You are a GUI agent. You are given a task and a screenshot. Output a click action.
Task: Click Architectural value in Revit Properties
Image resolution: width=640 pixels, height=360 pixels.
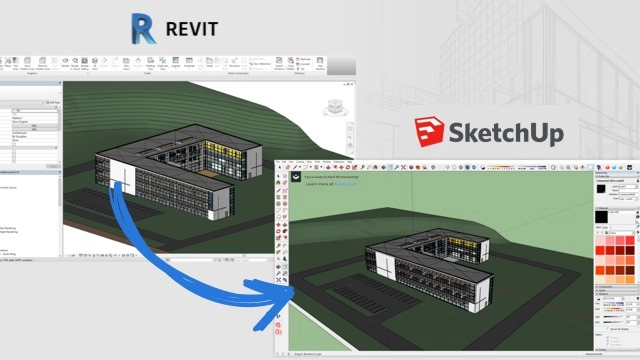(x=19, y=133)
